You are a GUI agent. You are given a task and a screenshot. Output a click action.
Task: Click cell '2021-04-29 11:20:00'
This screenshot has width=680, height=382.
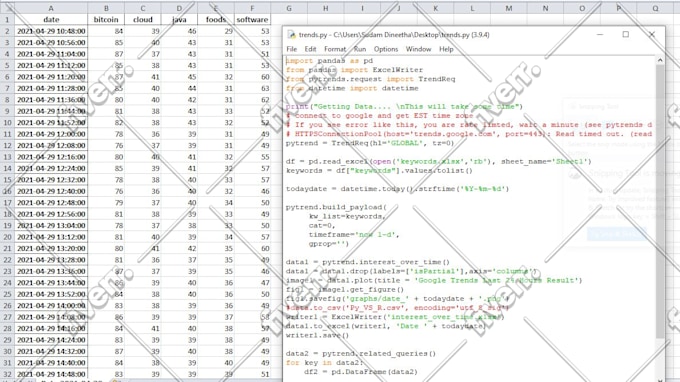51,77
